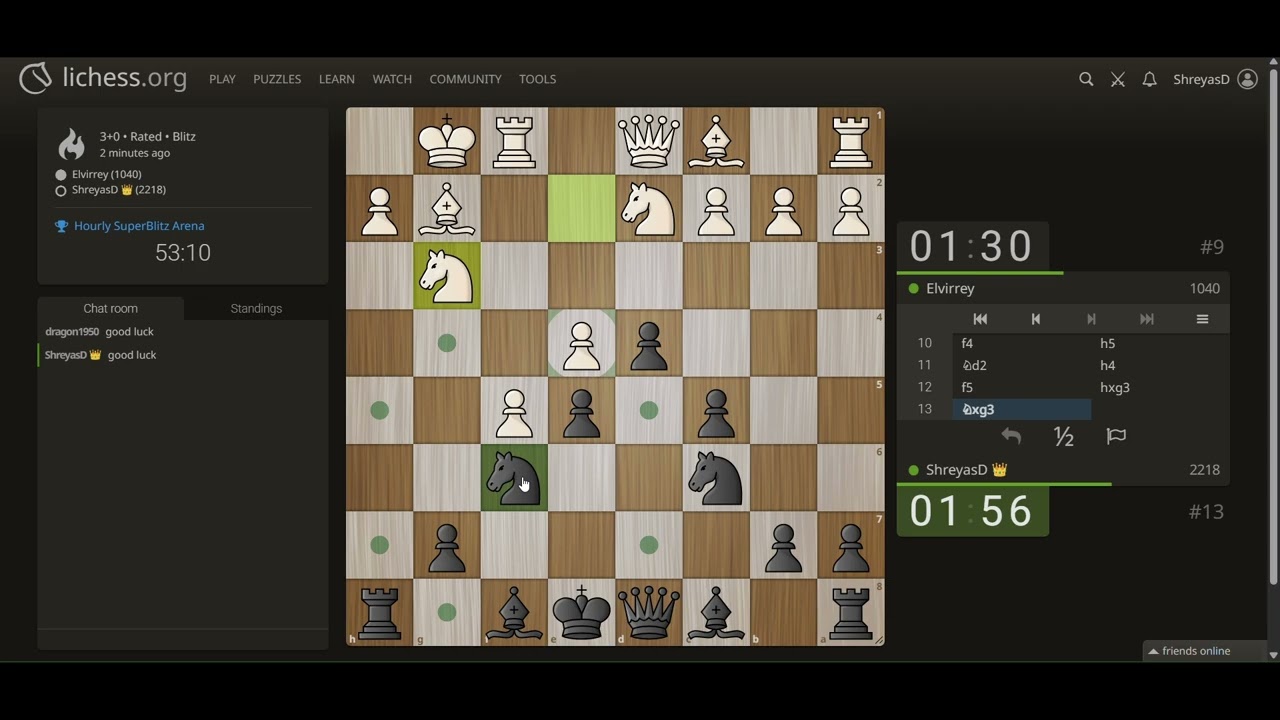Select move 11 Nd2 in move list

1021,365
